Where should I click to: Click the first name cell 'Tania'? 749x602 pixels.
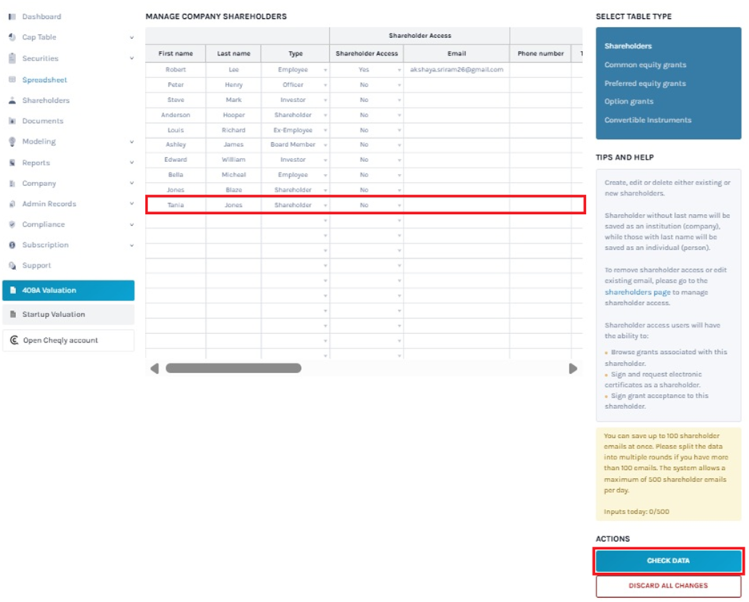coord(176,205)
